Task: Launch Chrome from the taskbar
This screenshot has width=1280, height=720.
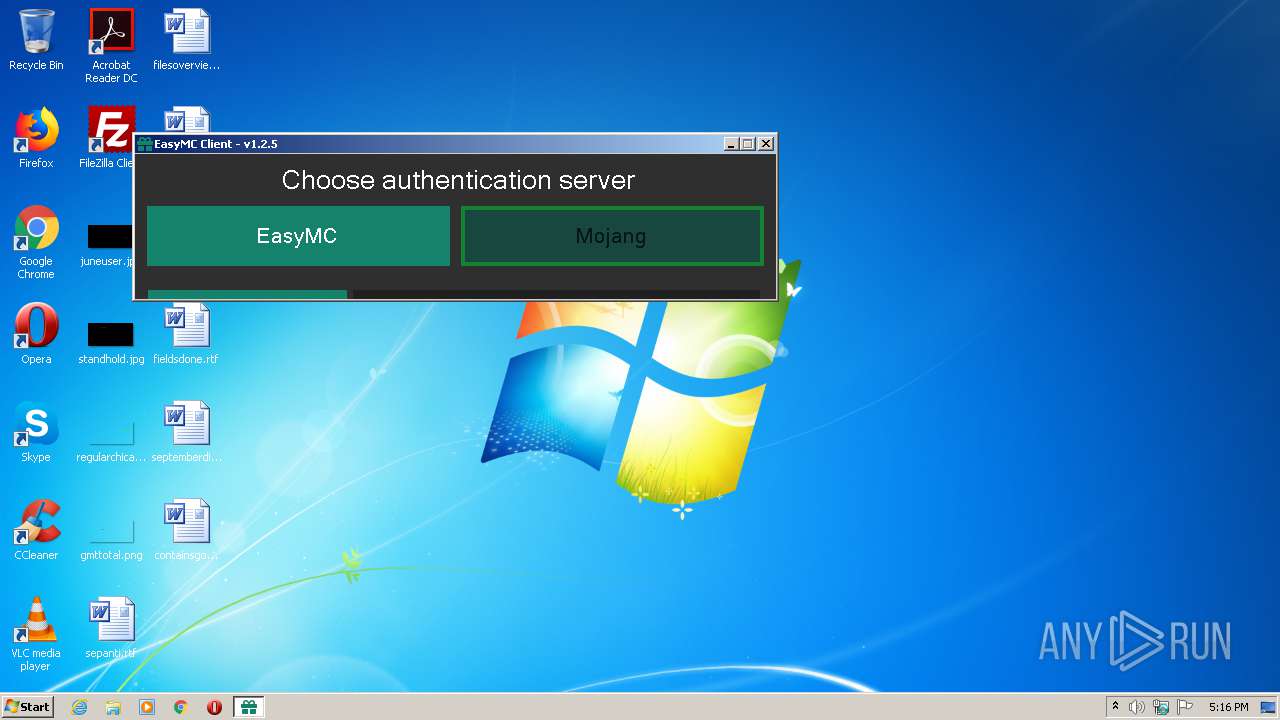Action: point(181,707)
